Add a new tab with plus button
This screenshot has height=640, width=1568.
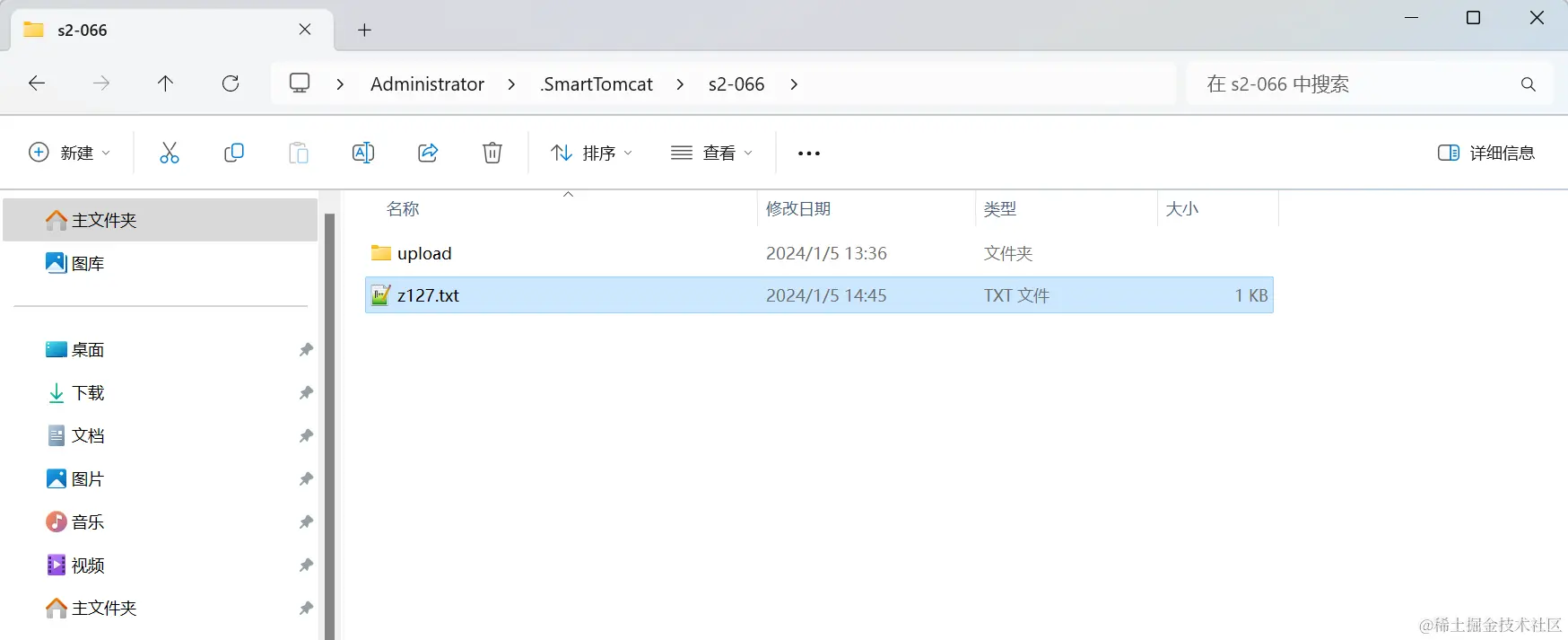click(x=364, y=30)
